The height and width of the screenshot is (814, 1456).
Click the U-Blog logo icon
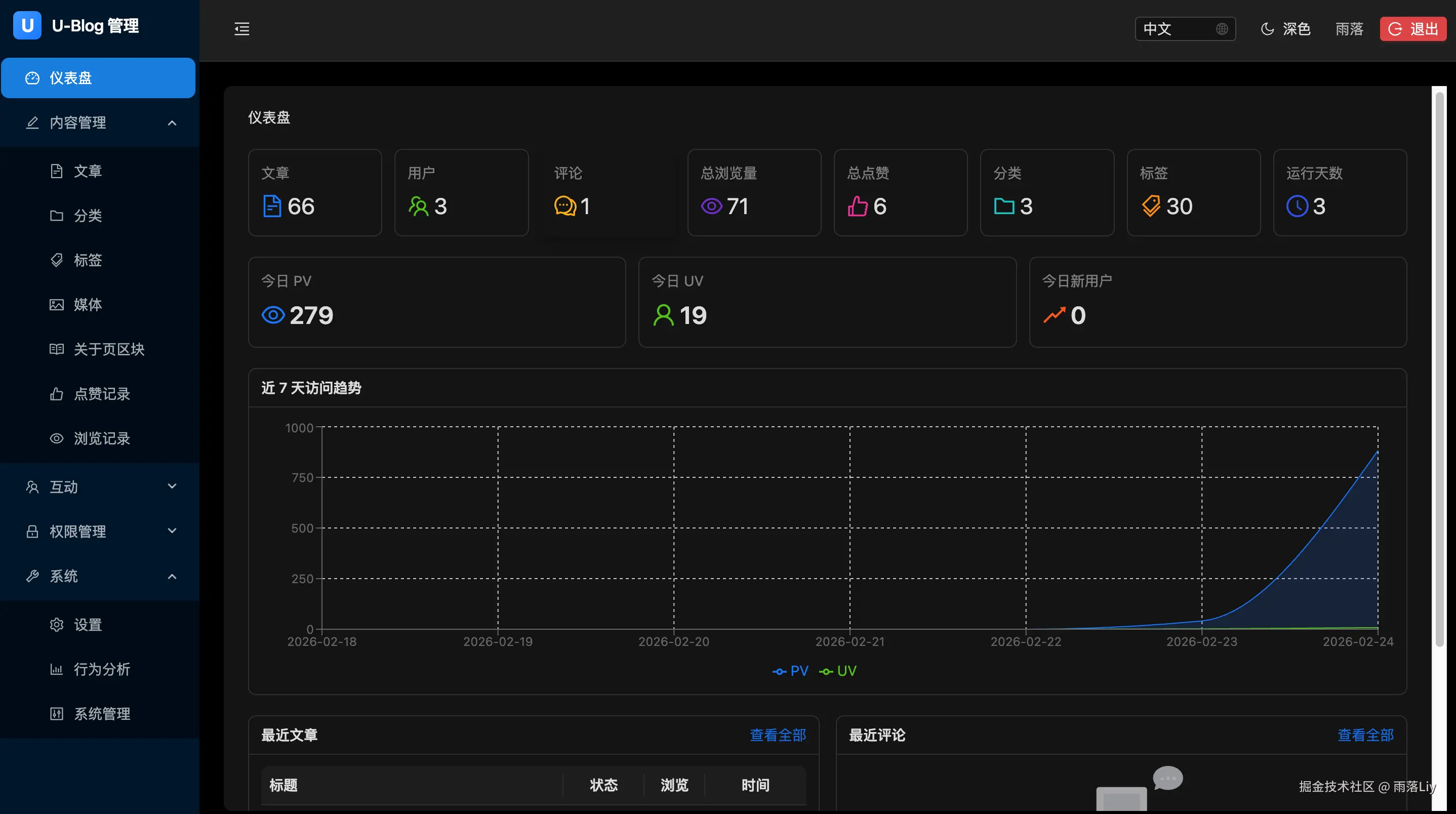pyautogui.click(x=27, y=25)
